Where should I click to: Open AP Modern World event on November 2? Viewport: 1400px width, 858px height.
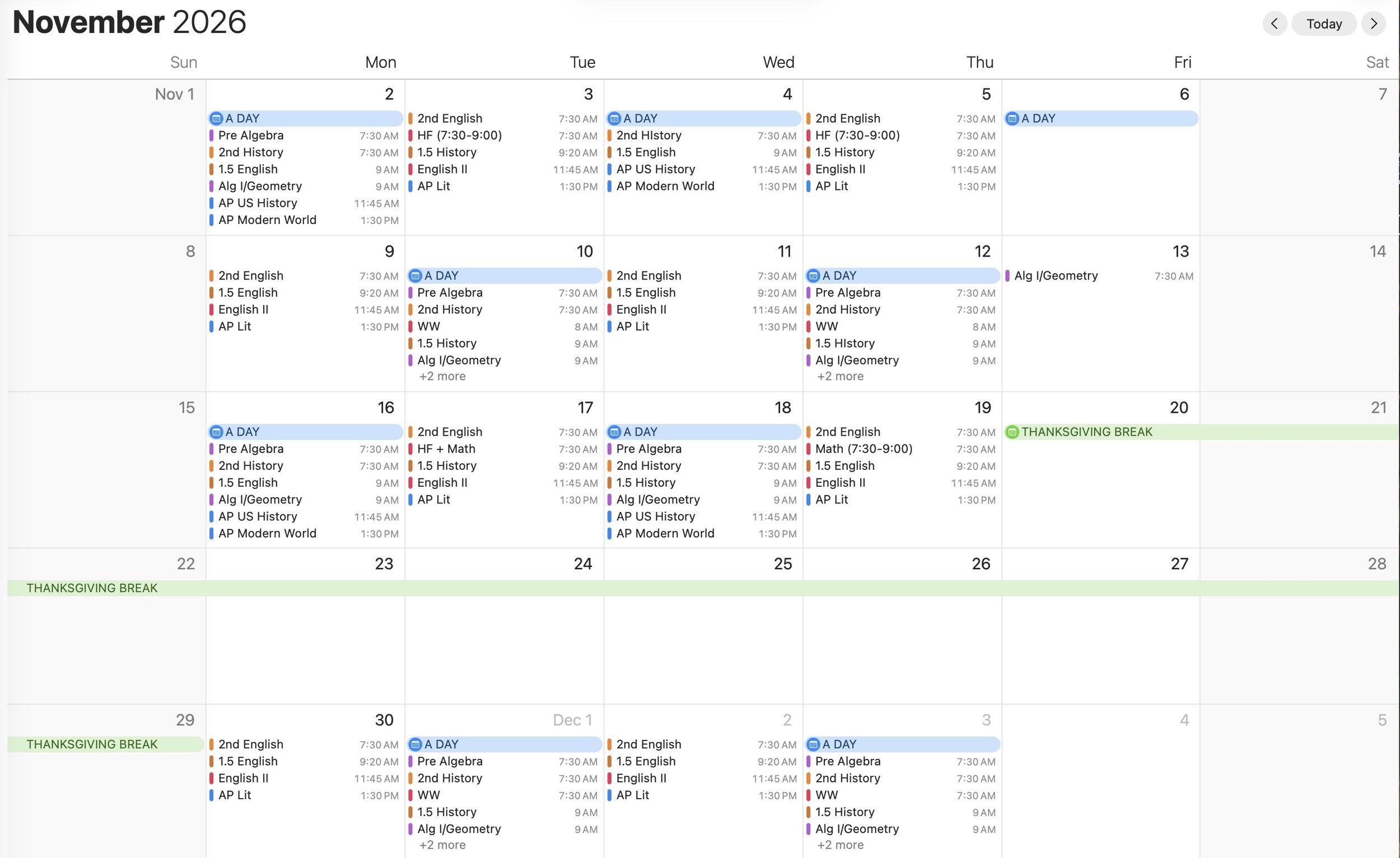[x=305, y=220]
